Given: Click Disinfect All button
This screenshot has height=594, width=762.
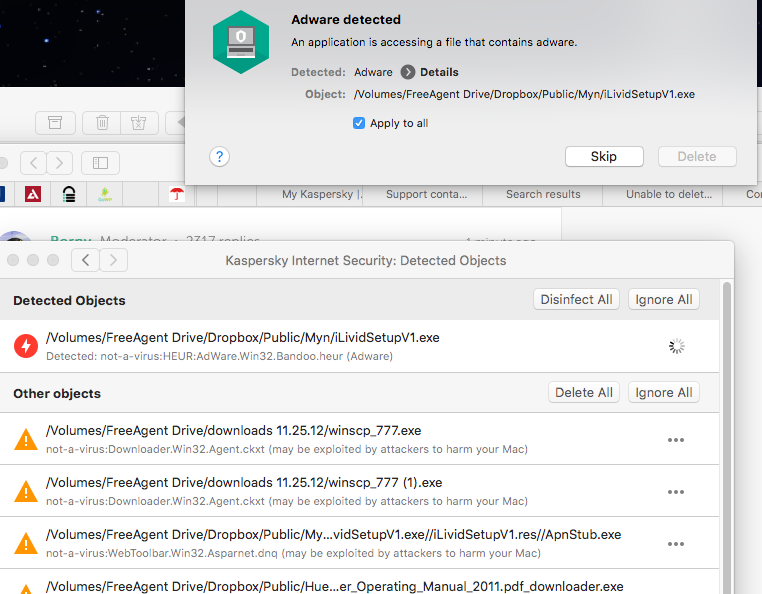Looking at the screenshot, I should pos(576,299).
